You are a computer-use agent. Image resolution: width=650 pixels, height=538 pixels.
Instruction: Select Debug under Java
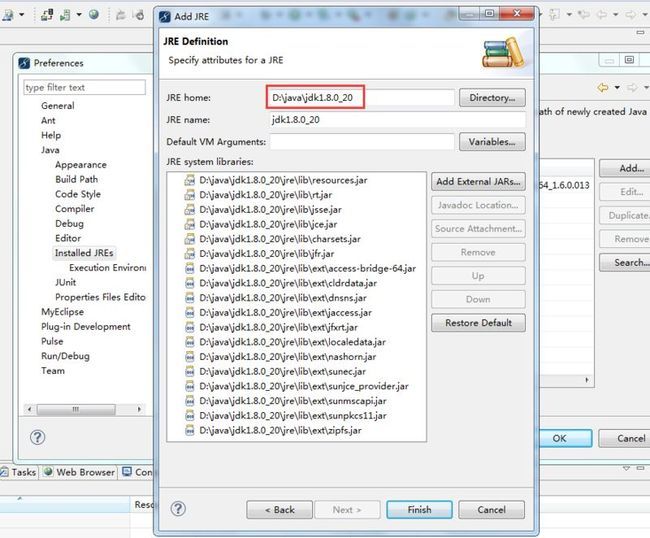pos(69,224)
